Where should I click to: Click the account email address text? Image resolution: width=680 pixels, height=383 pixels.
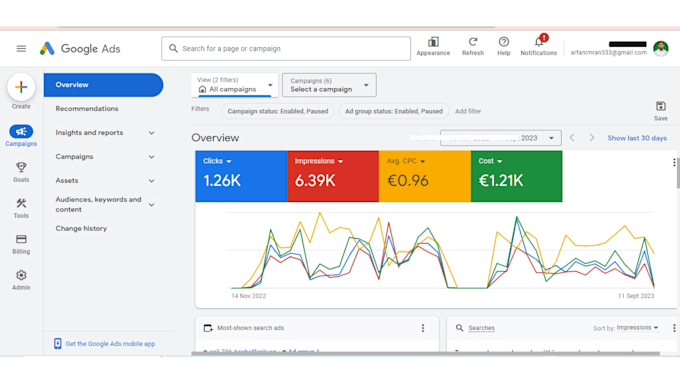608,52
